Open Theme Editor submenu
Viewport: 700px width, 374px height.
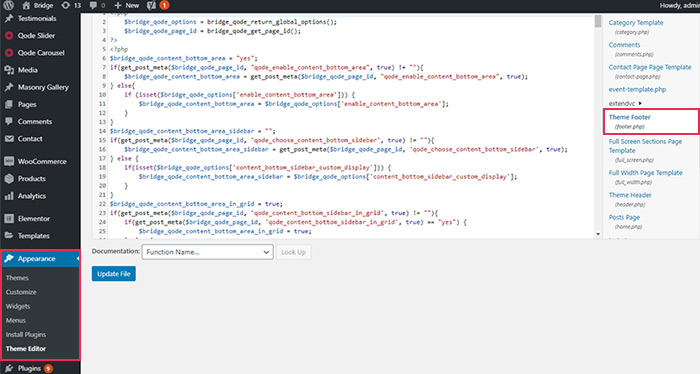coord(26,349)
